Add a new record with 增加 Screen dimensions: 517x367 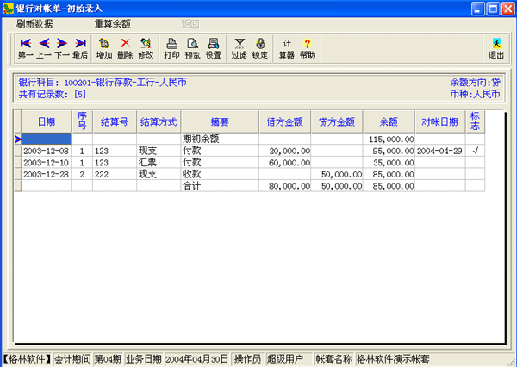(x=104, y=48)
